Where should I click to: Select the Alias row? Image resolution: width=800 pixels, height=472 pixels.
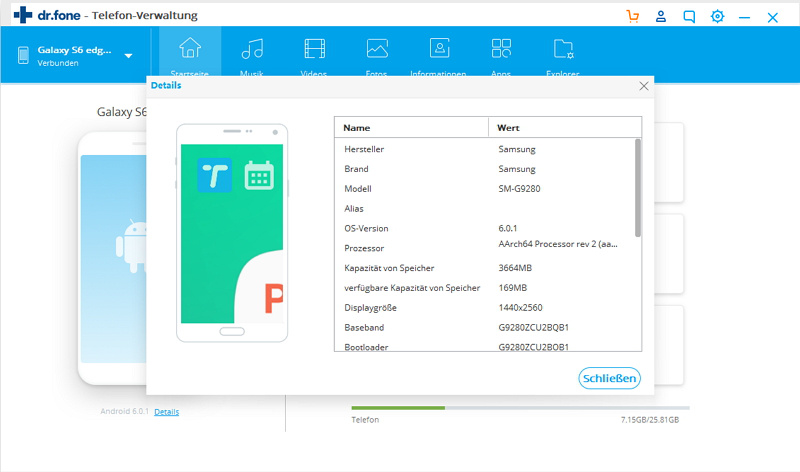click(485, 209)
